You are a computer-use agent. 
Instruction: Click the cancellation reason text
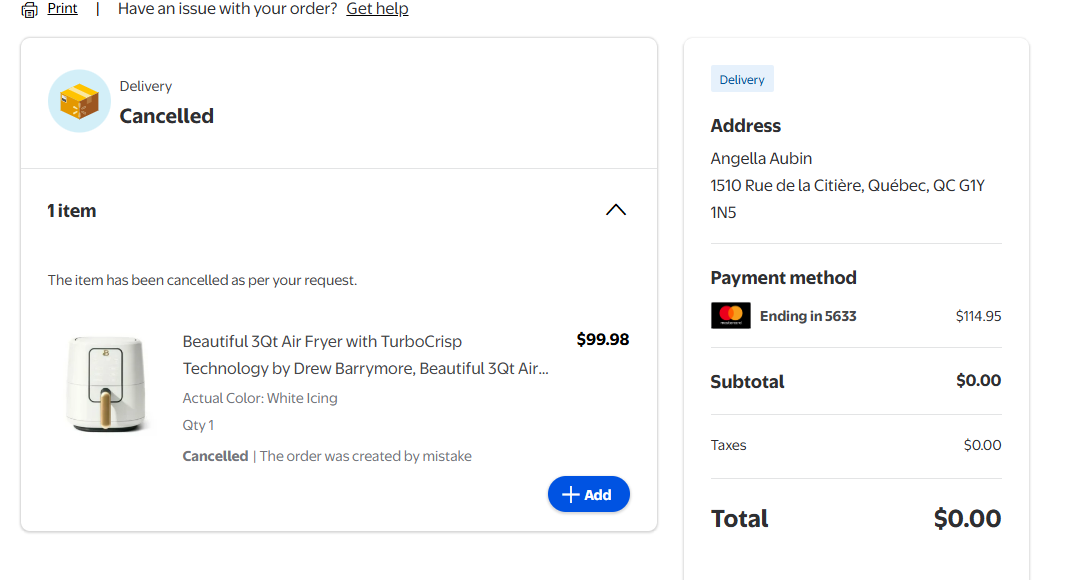click(x=365, y=456)
